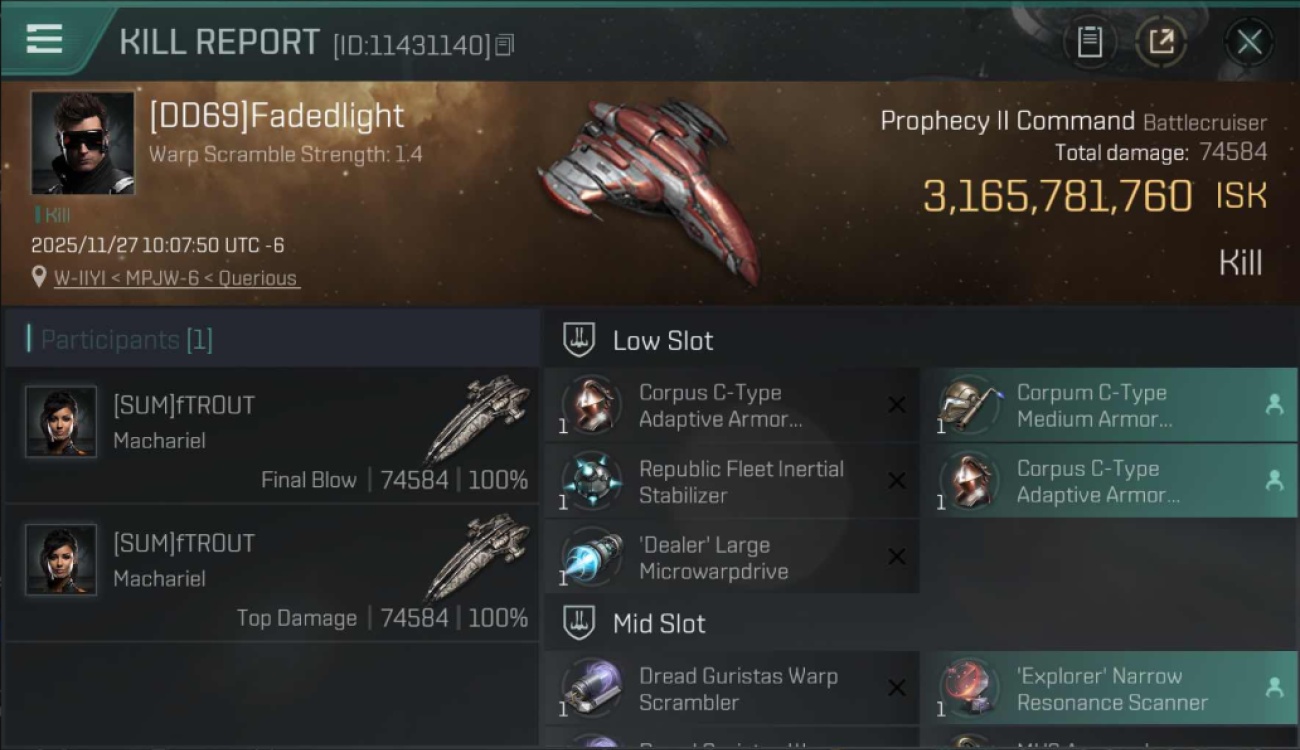Close the Kill Report window

(1249, 42)
